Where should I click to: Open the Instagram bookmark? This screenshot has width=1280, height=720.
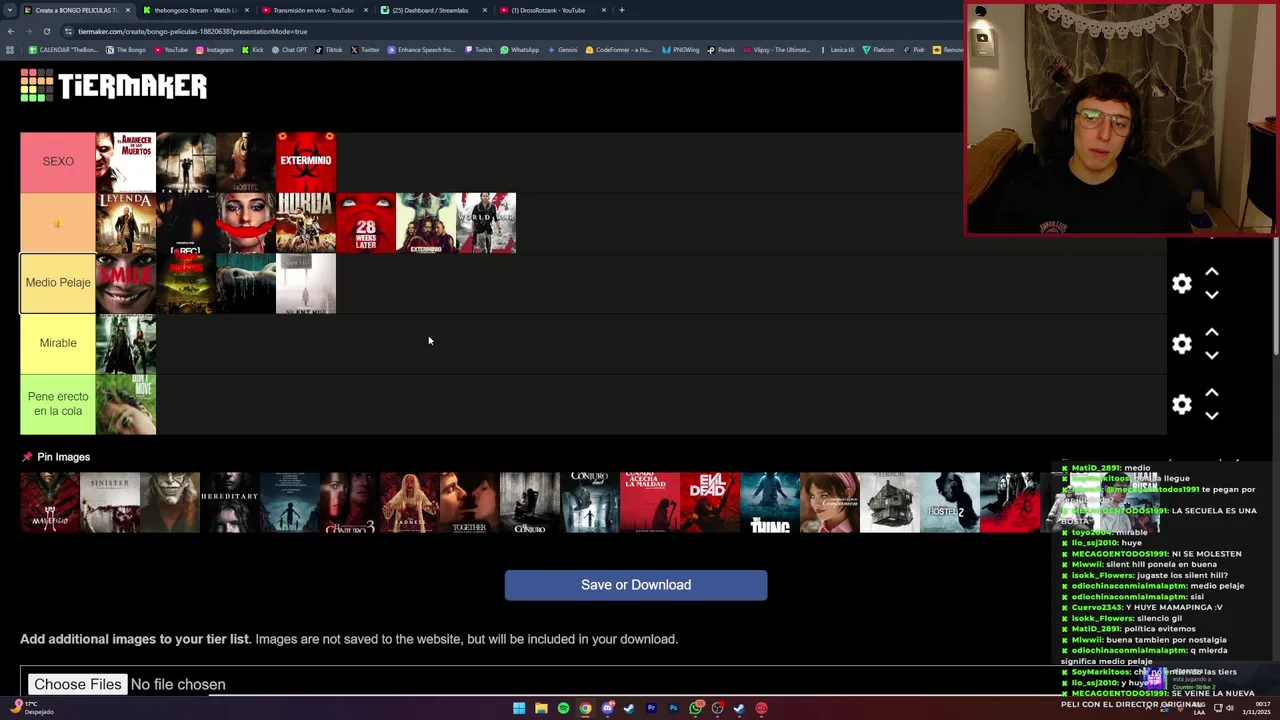pos(215,50)
